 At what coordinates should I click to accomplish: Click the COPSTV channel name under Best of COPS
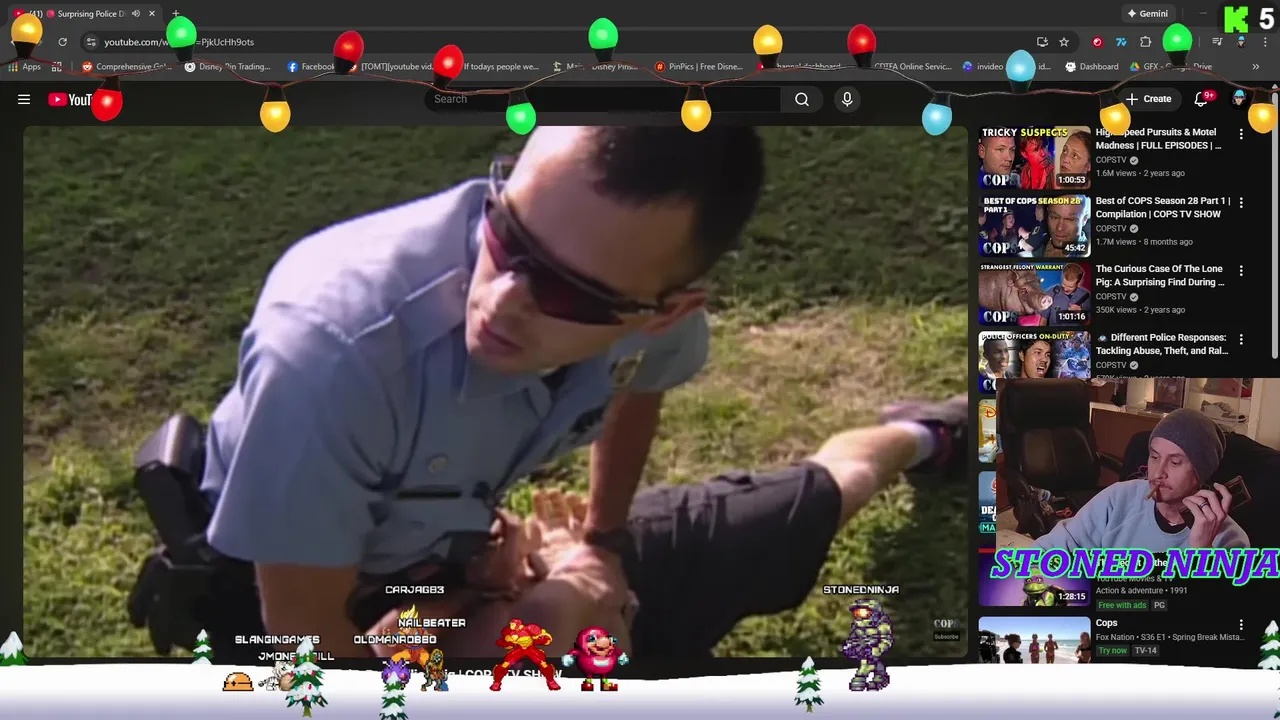1111,228
